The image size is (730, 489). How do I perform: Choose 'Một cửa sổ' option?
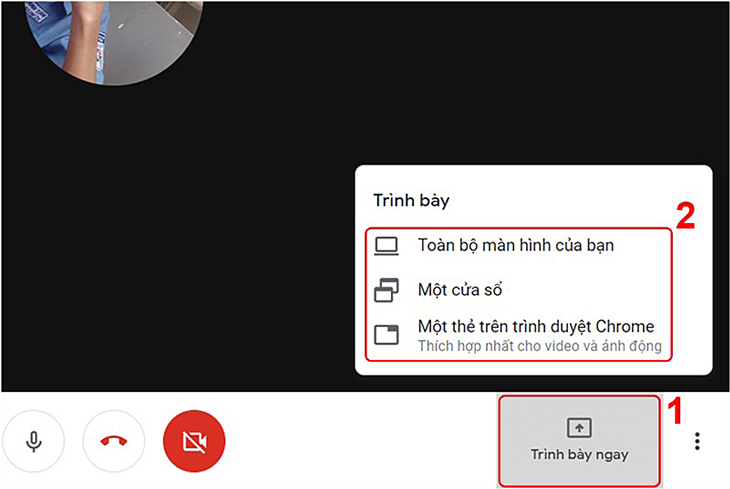pyautogui.click(x=459, y=291)
